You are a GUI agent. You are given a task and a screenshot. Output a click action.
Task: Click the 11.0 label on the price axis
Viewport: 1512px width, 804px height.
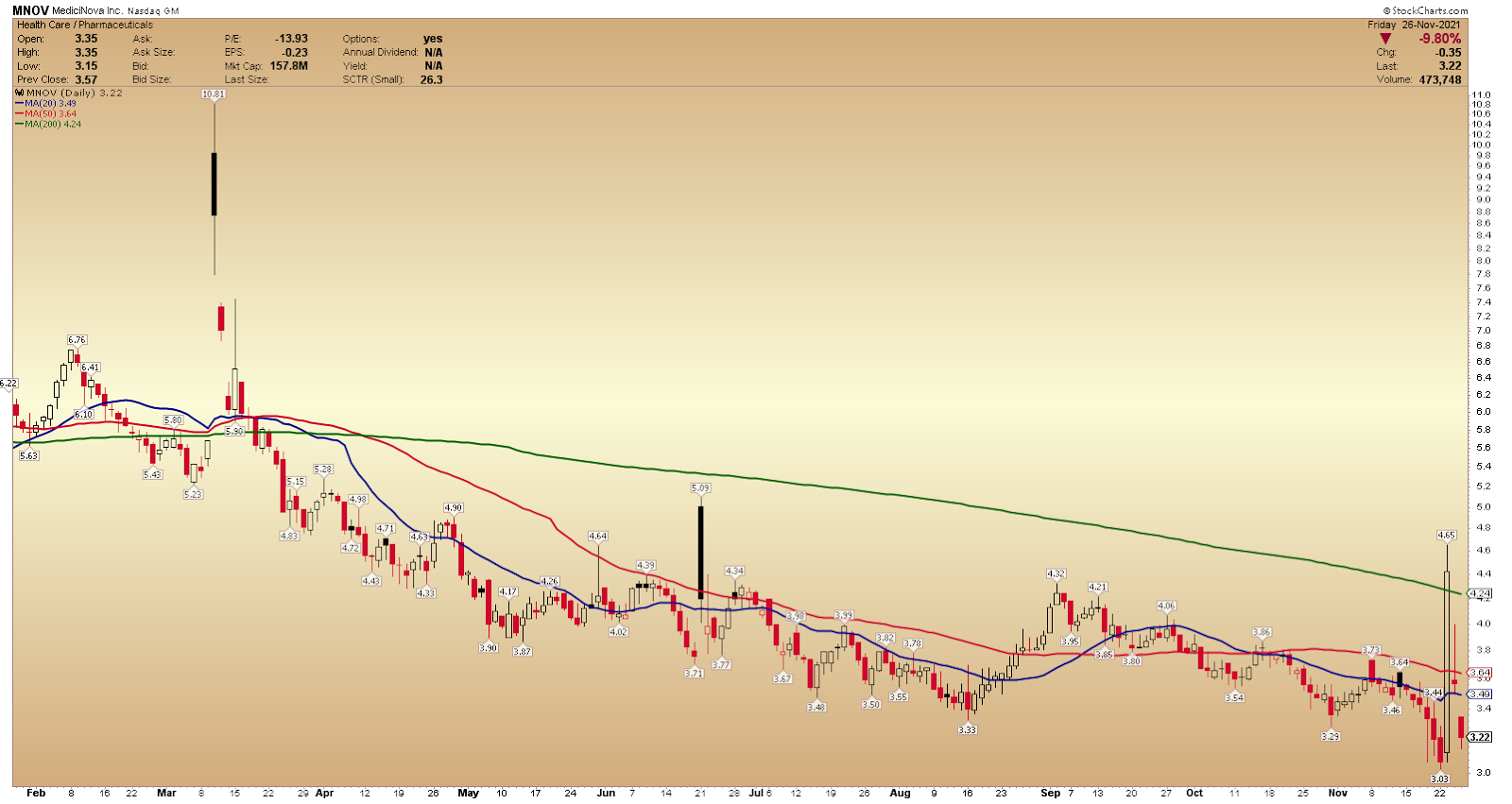(1482, 94)
